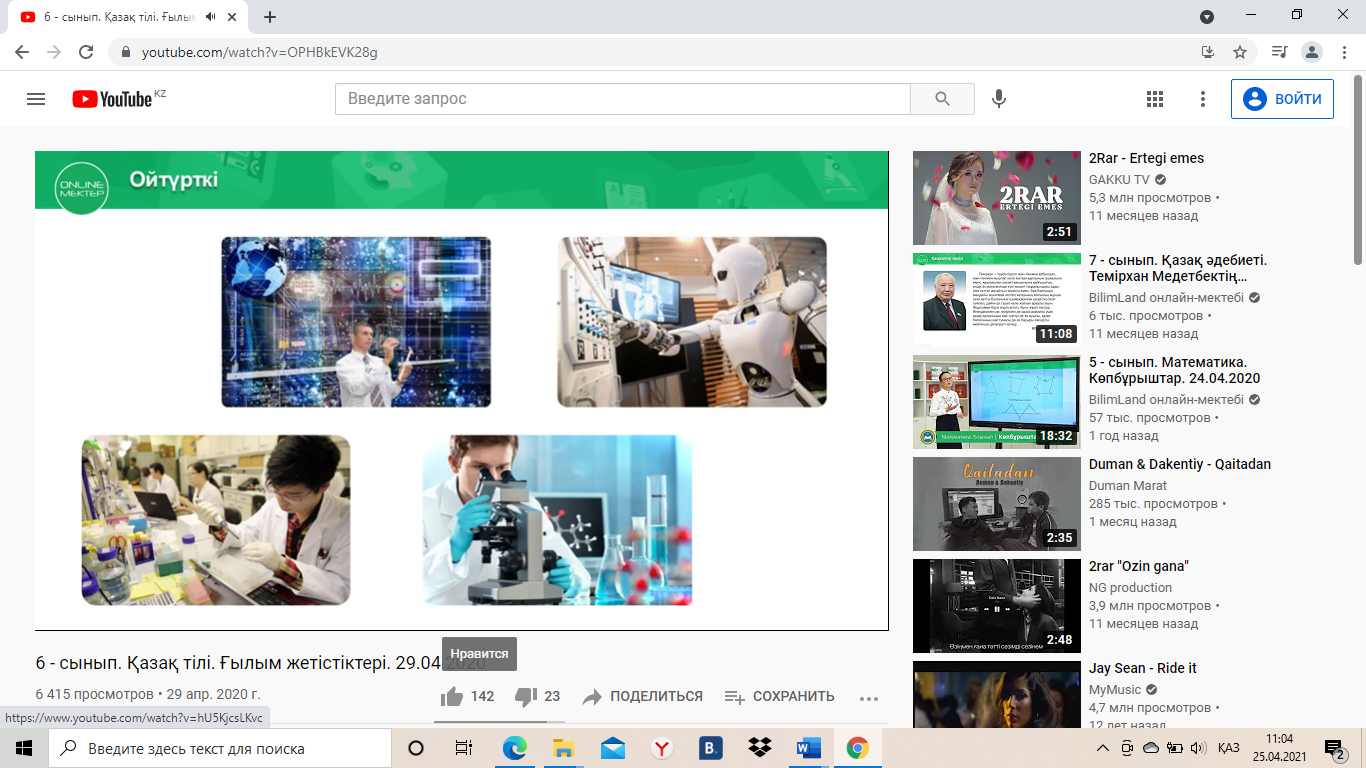Open 2Rar - Ertegi emes title link

1146,158
